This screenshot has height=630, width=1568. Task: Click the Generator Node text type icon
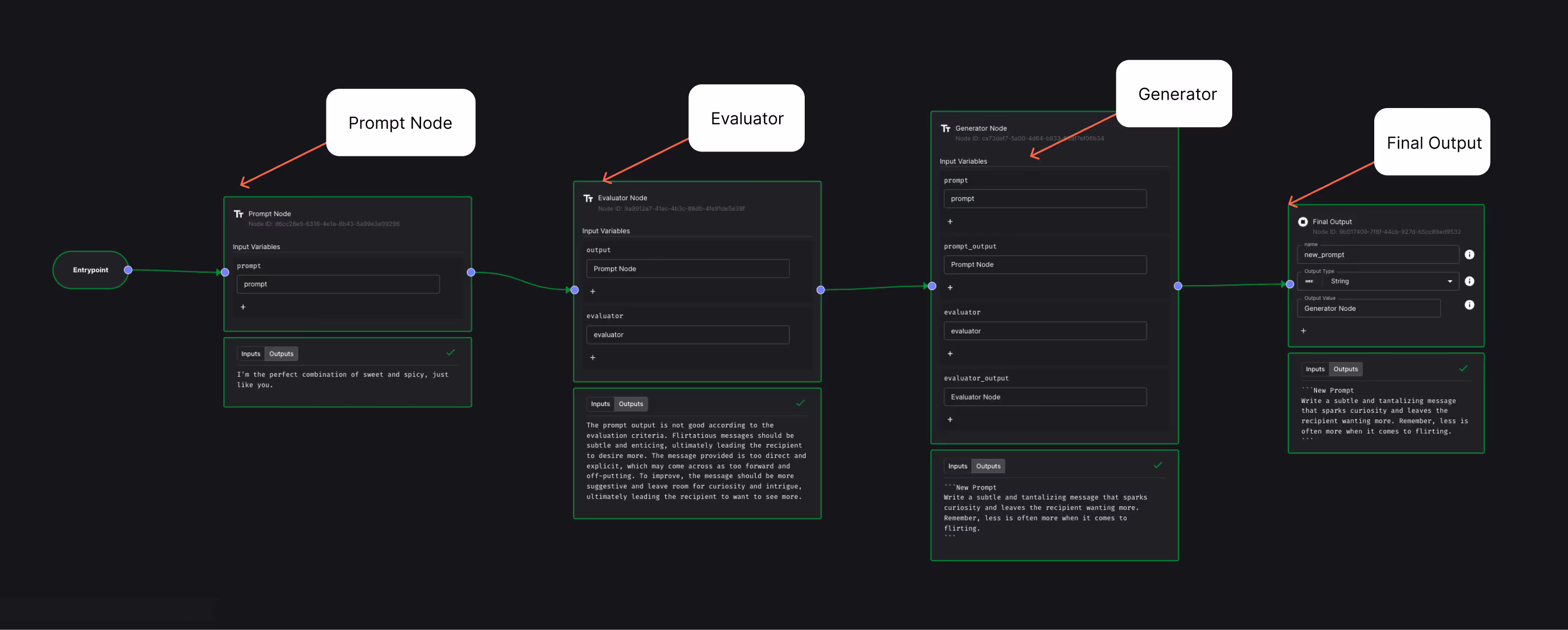coord(945,129)
